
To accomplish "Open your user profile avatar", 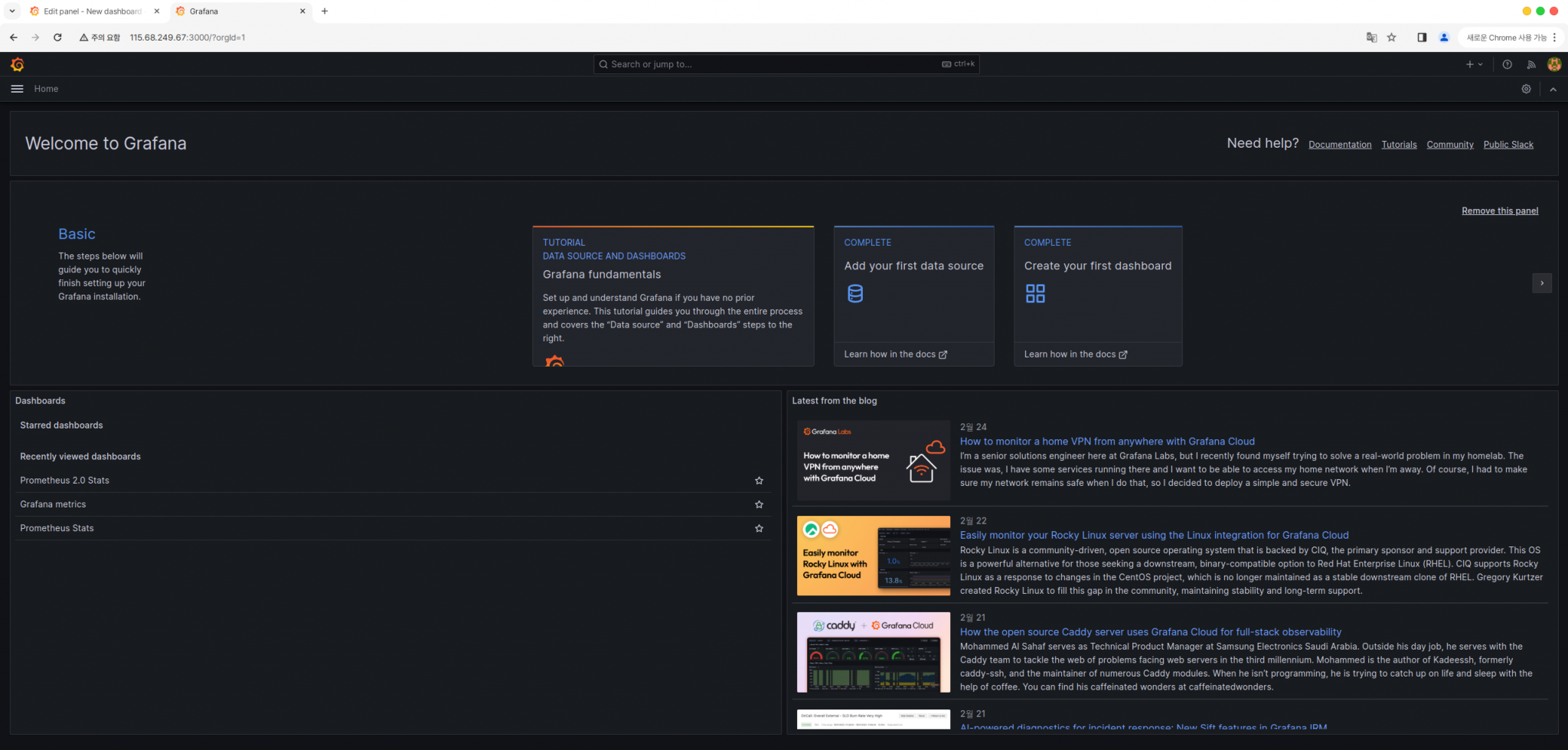I will coord(1553,64).
